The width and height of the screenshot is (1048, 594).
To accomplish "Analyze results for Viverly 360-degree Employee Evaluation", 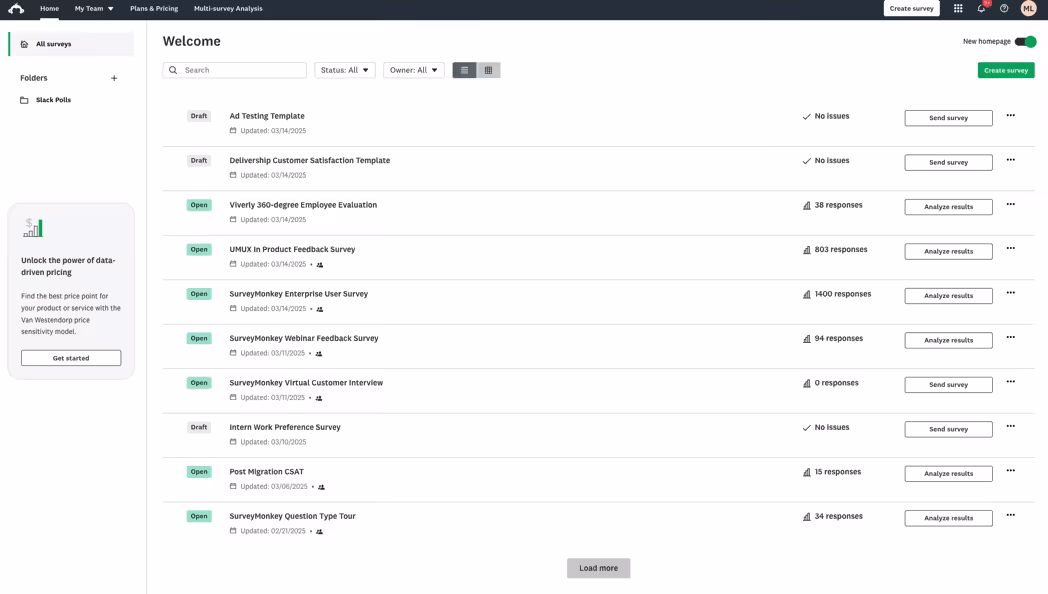I will (948, 207).
